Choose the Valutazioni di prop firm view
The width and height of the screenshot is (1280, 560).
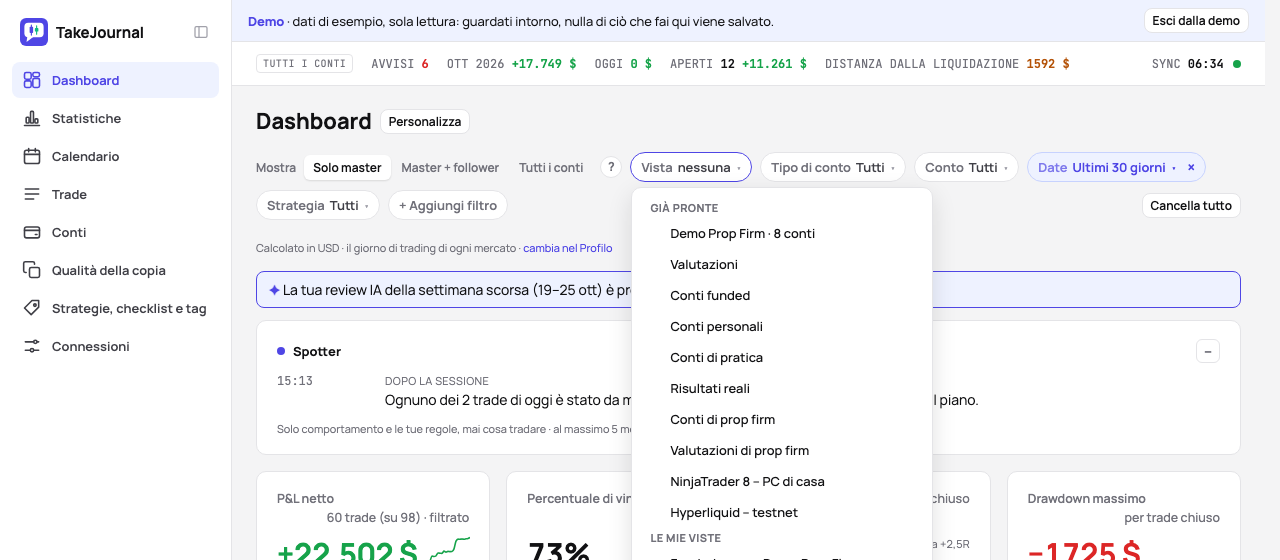(x=782, y=451)
